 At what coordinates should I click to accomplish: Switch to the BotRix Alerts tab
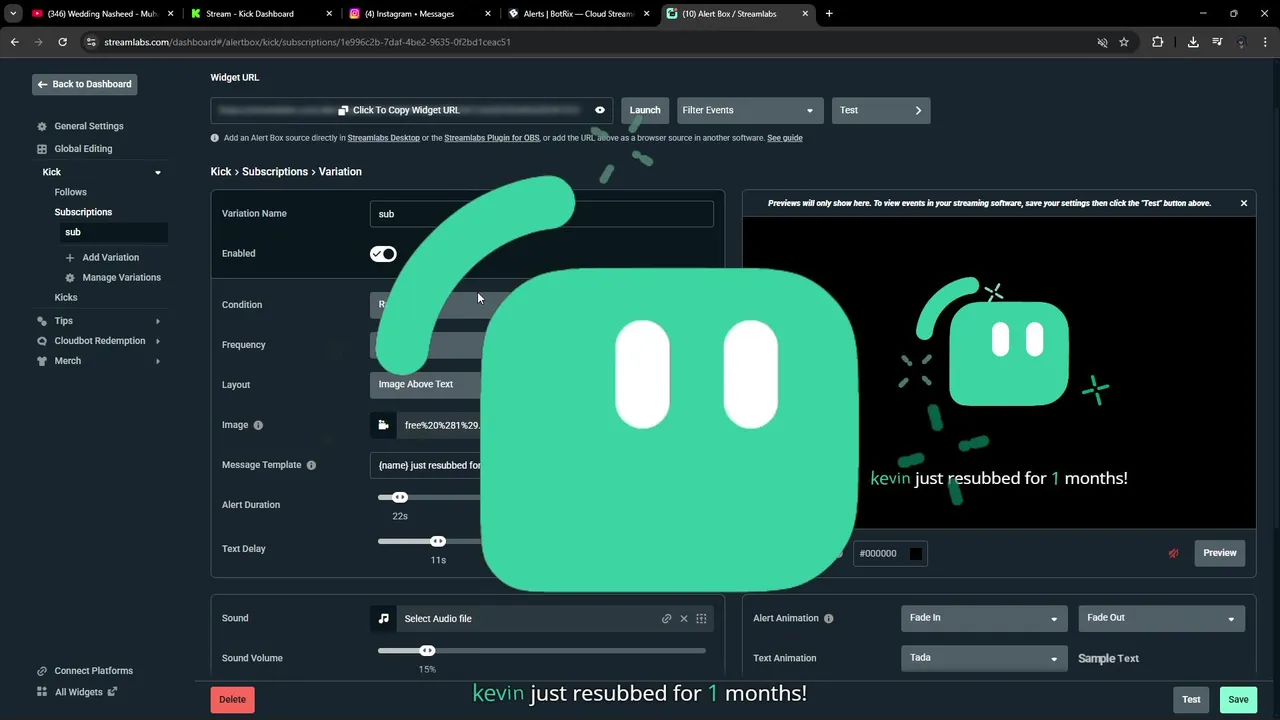pos(578,14)
